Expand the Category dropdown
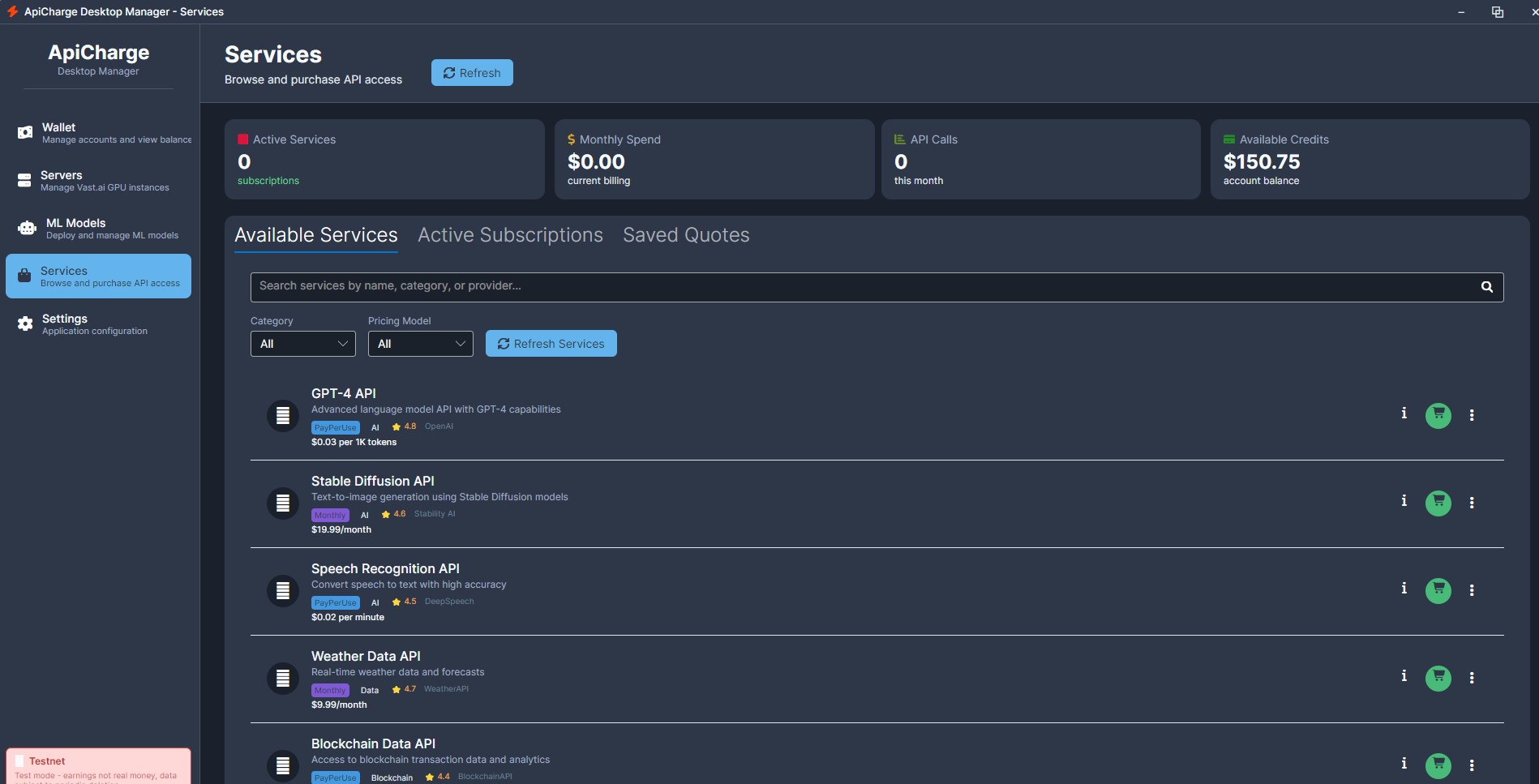Image resolution: width=1539 pixels, height=784 pixels. click(302, 344)
